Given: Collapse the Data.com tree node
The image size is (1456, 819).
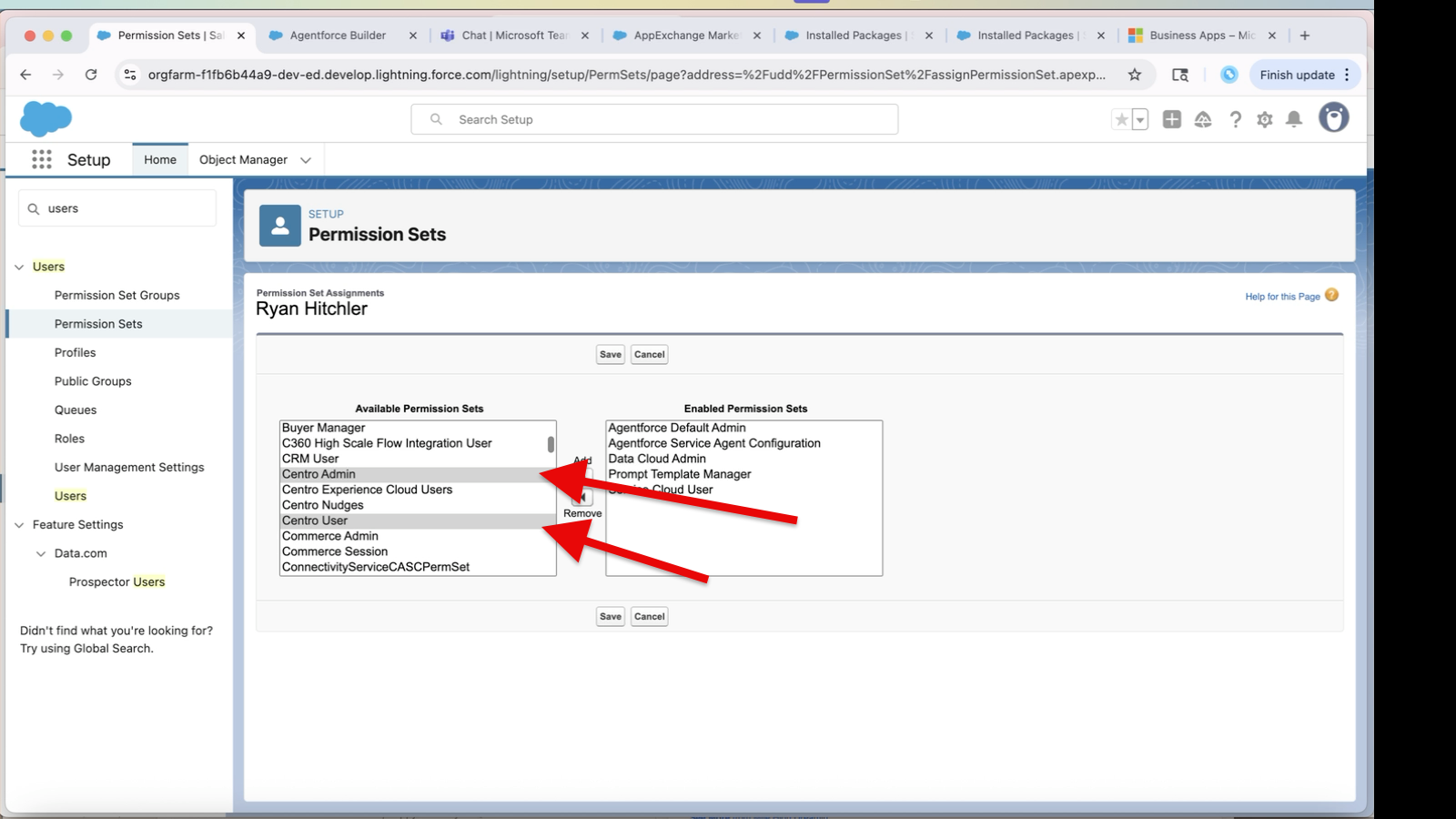Looking at the screenshot, I should tap(41, 553).
